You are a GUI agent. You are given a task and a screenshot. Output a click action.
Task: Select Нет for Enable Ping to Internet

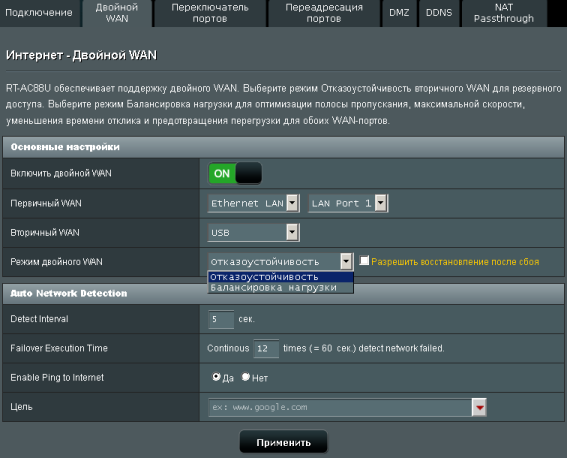click(246, 377)
